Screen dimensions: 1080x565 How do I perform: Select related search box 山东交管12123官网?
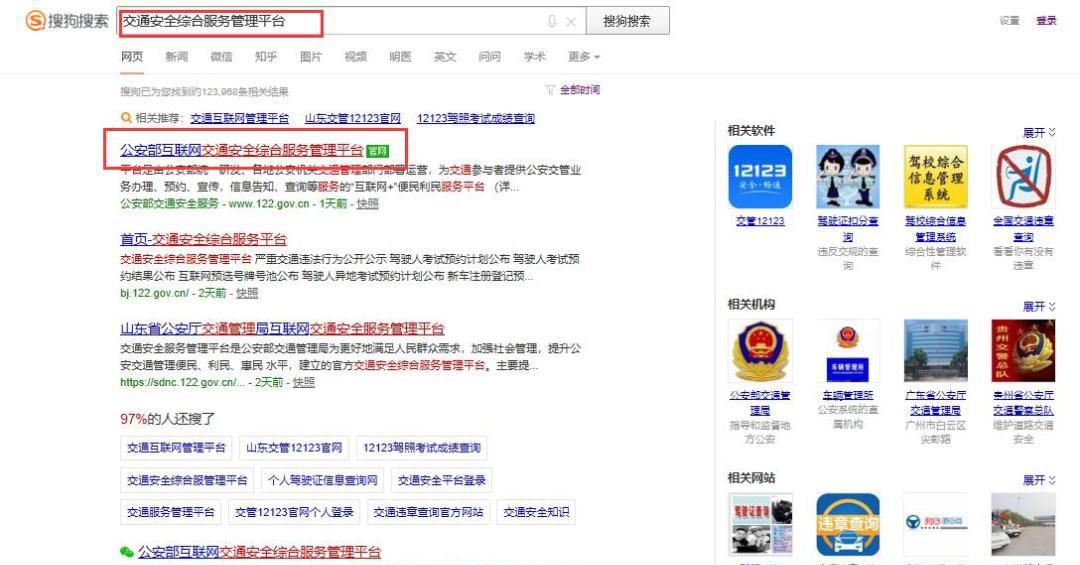point(294,448)
